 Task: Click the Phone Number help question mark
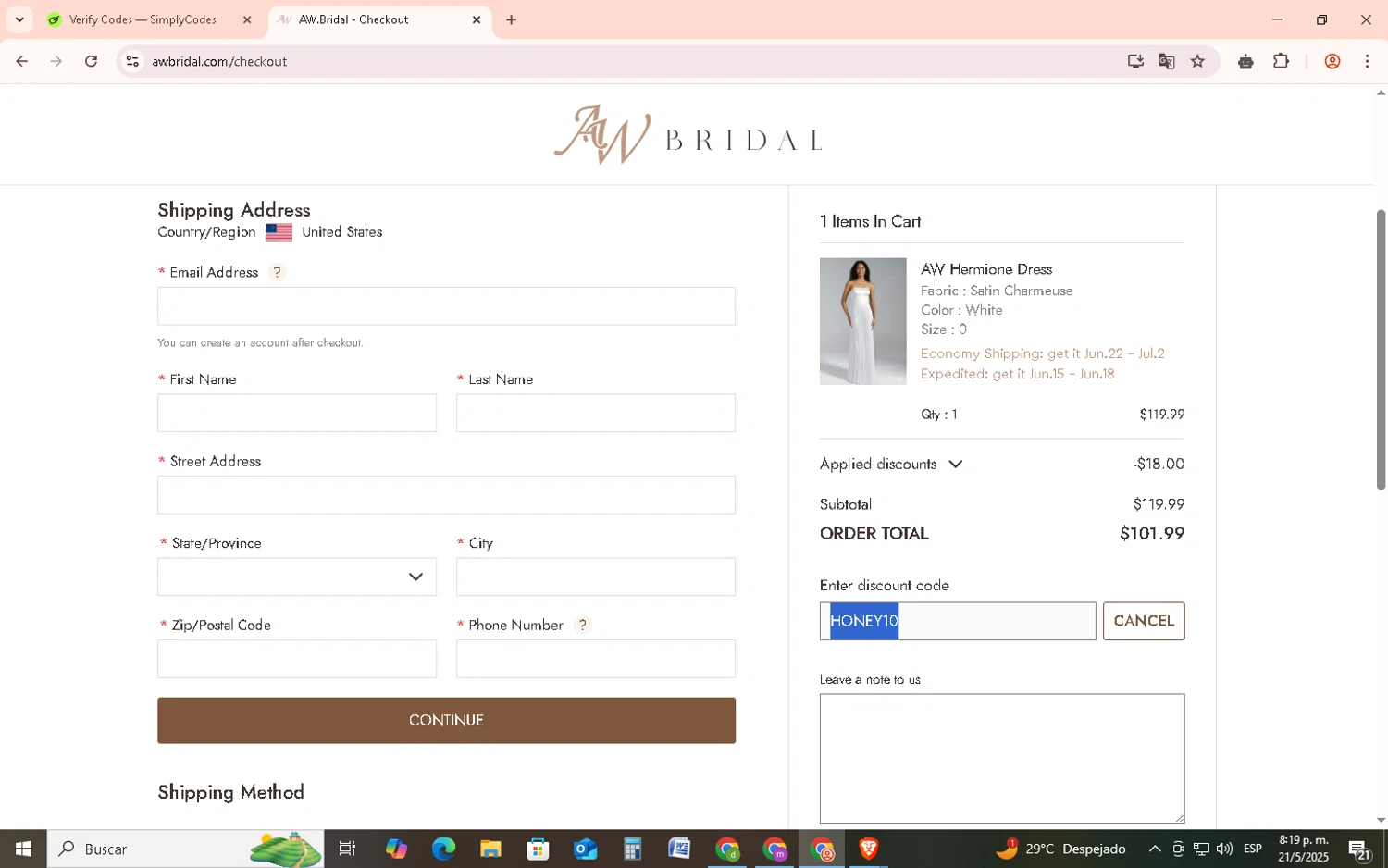[582, 625]
